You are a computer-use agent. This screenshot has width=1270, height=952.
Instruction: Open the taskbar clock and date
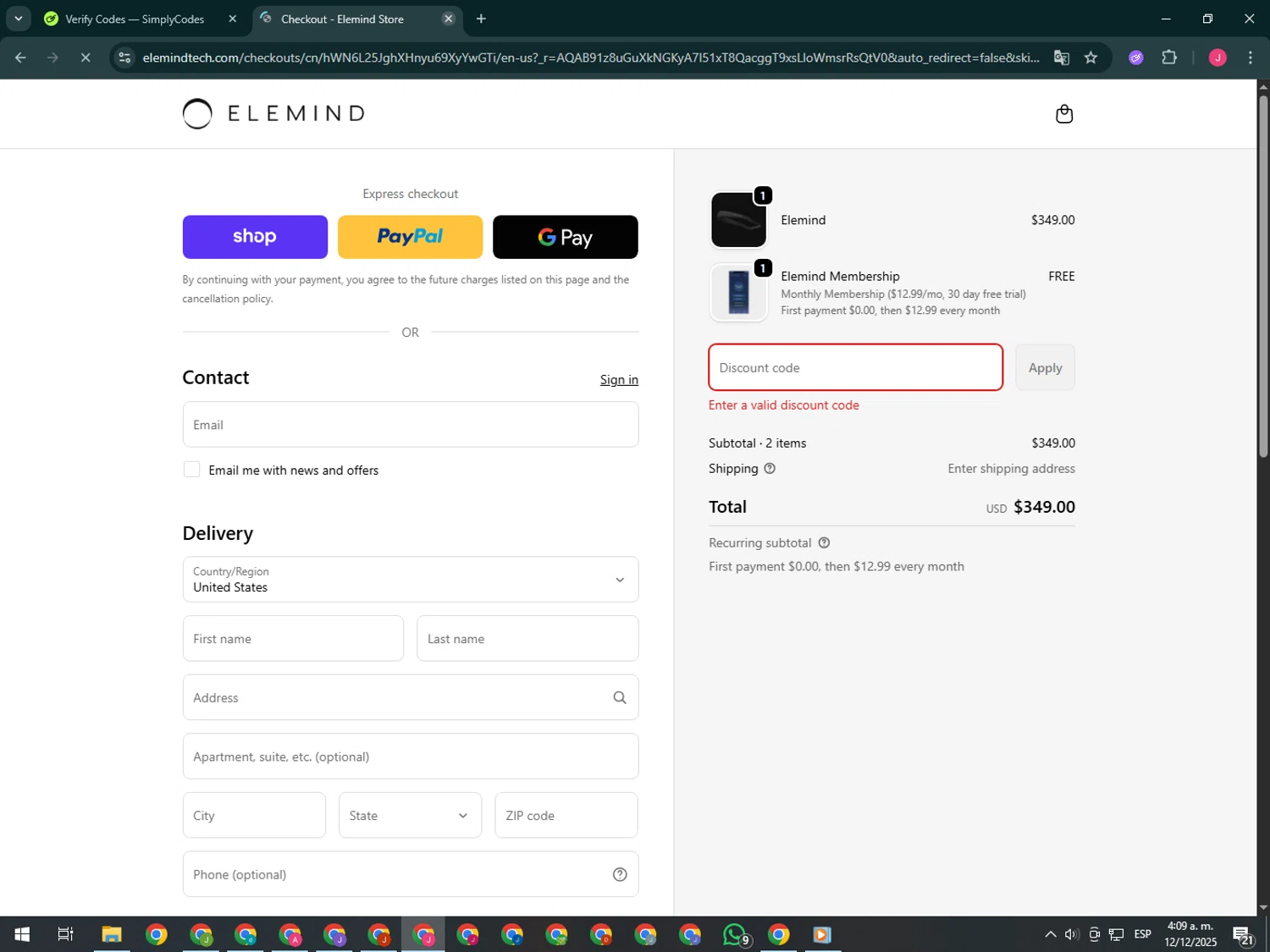point(1190,934)
